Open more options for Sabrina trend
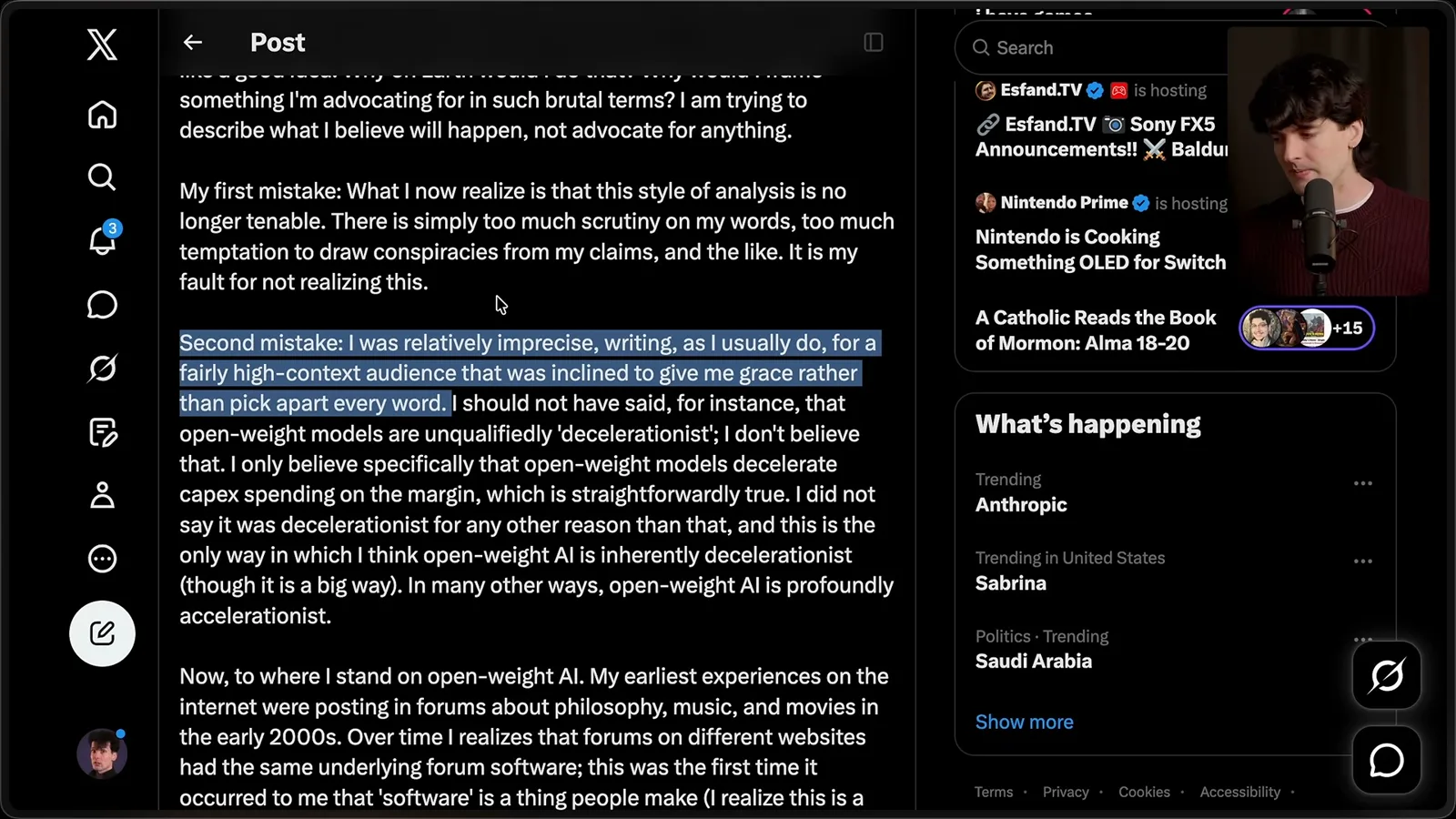The width and height of the screenshot is (1456, 819). 1362,561
